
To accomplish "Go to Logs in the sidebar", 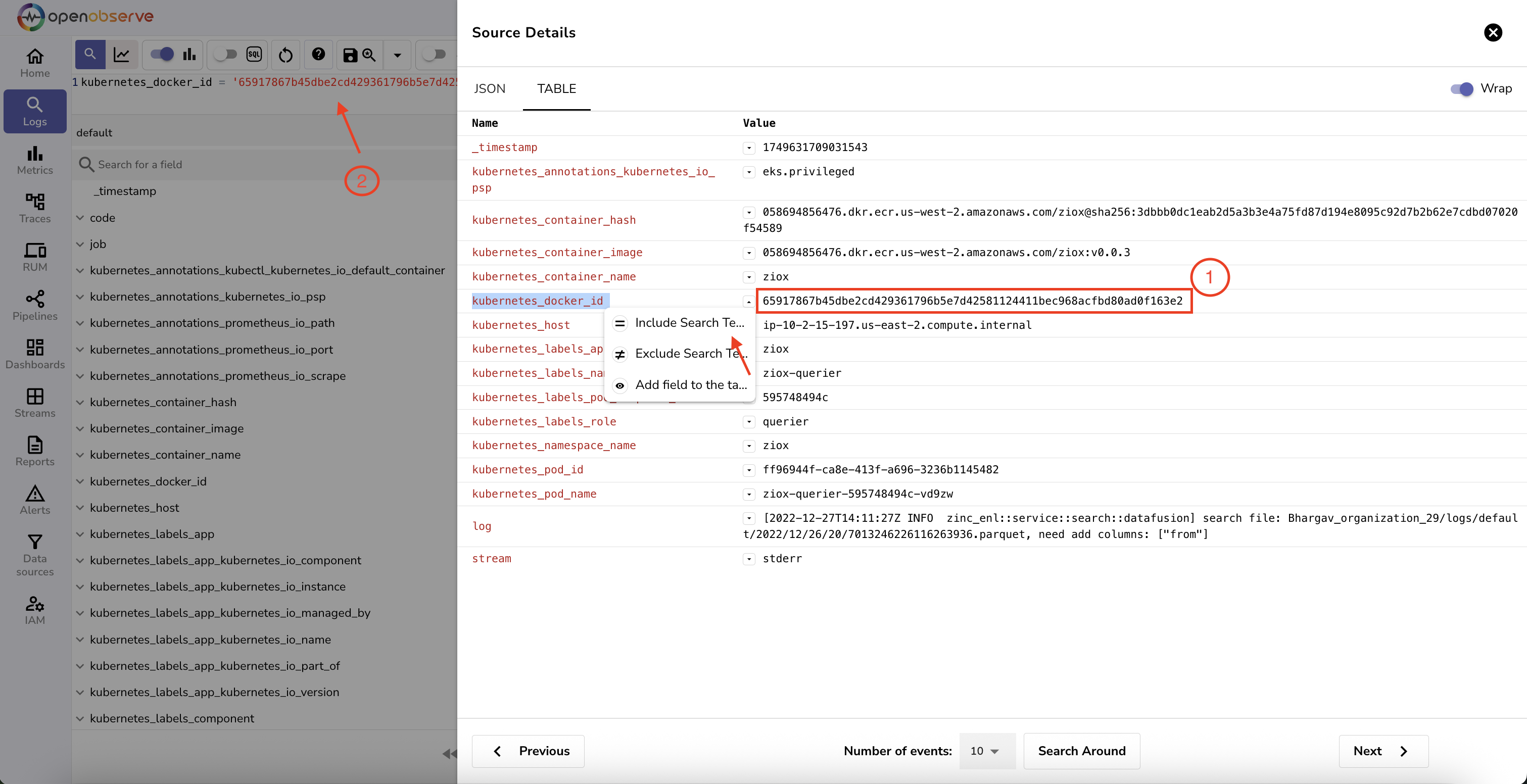I will point(34,112).
